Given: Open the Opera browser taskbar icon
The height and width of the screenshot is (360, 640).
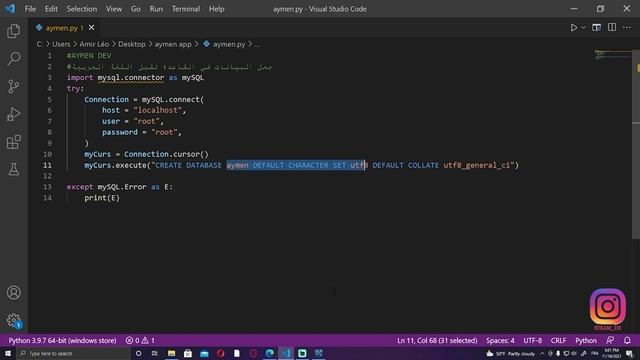Looking at the screenshot, I should pos(220,353).
